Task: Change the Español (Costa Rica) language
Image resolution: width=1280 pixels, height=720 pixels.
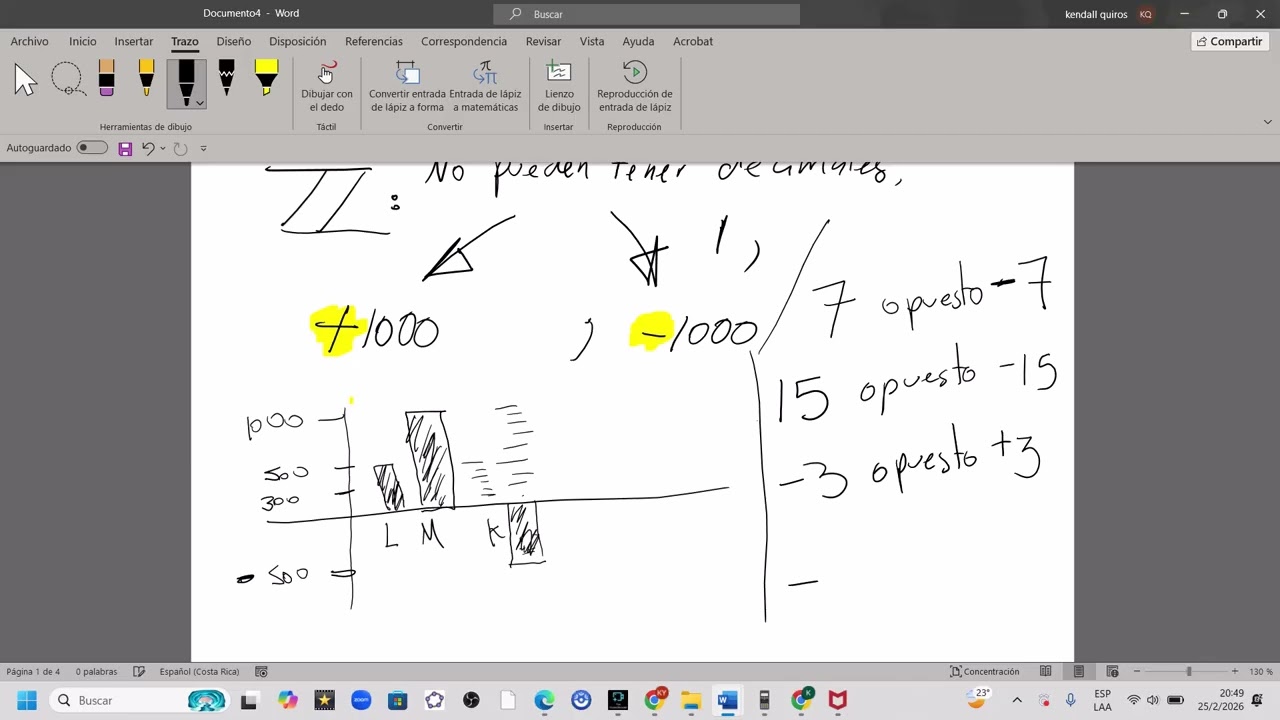Action: [x=199, y=672]
